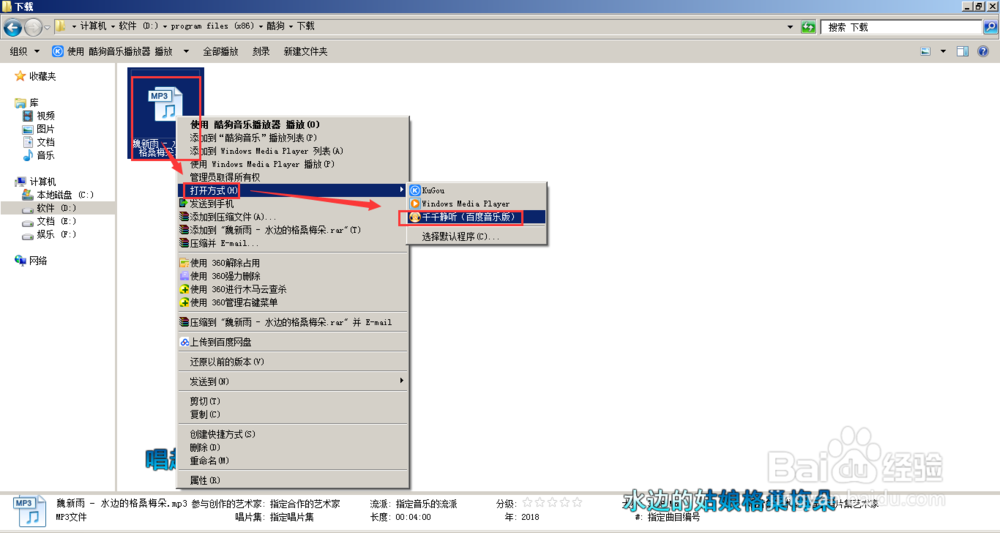Screen dimensions: 1000x533
Task: Click 全部播放 toolbar button
Action: tap(221, 52)
